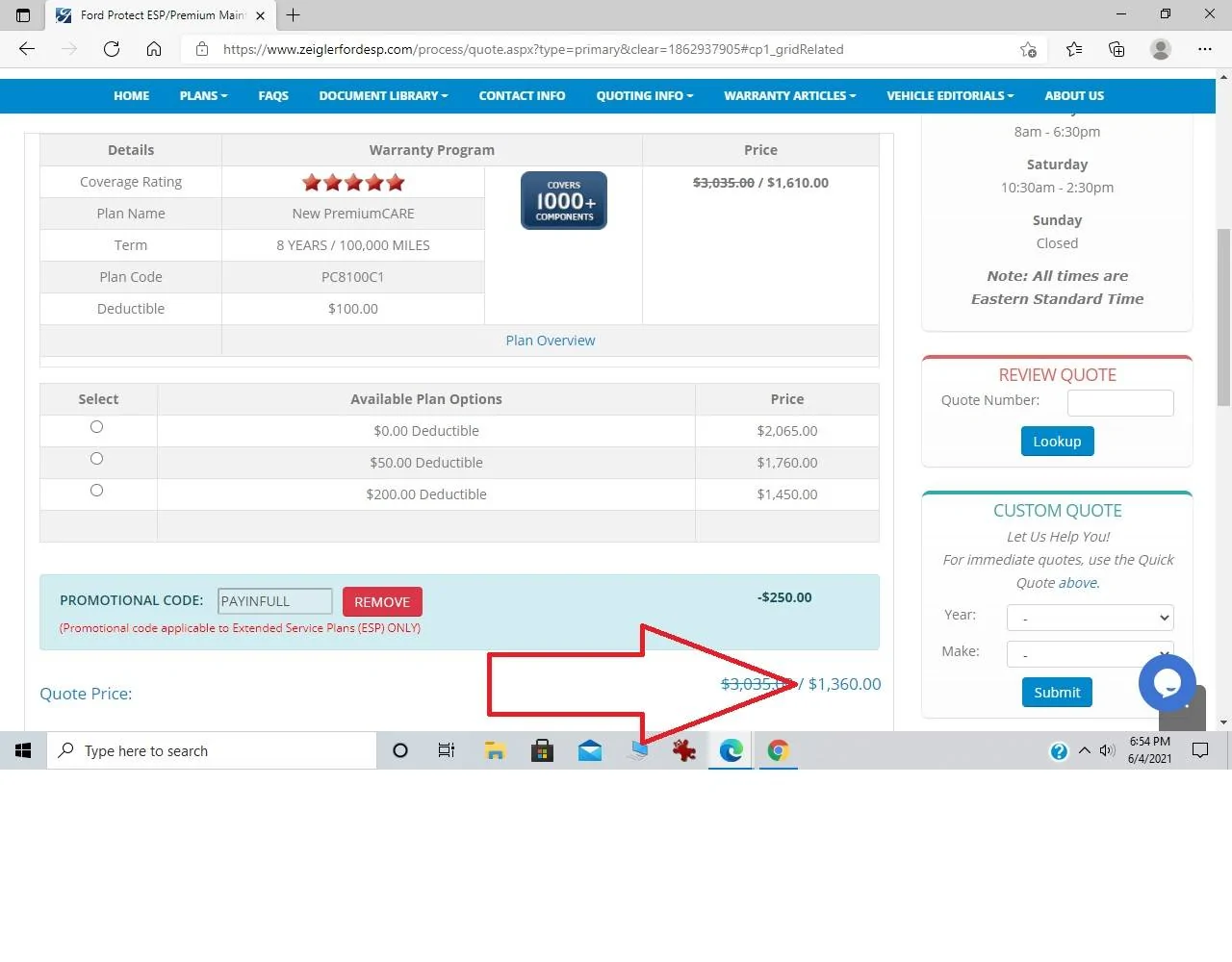
Task: Open the About Us page
Action: point(1074,96)
